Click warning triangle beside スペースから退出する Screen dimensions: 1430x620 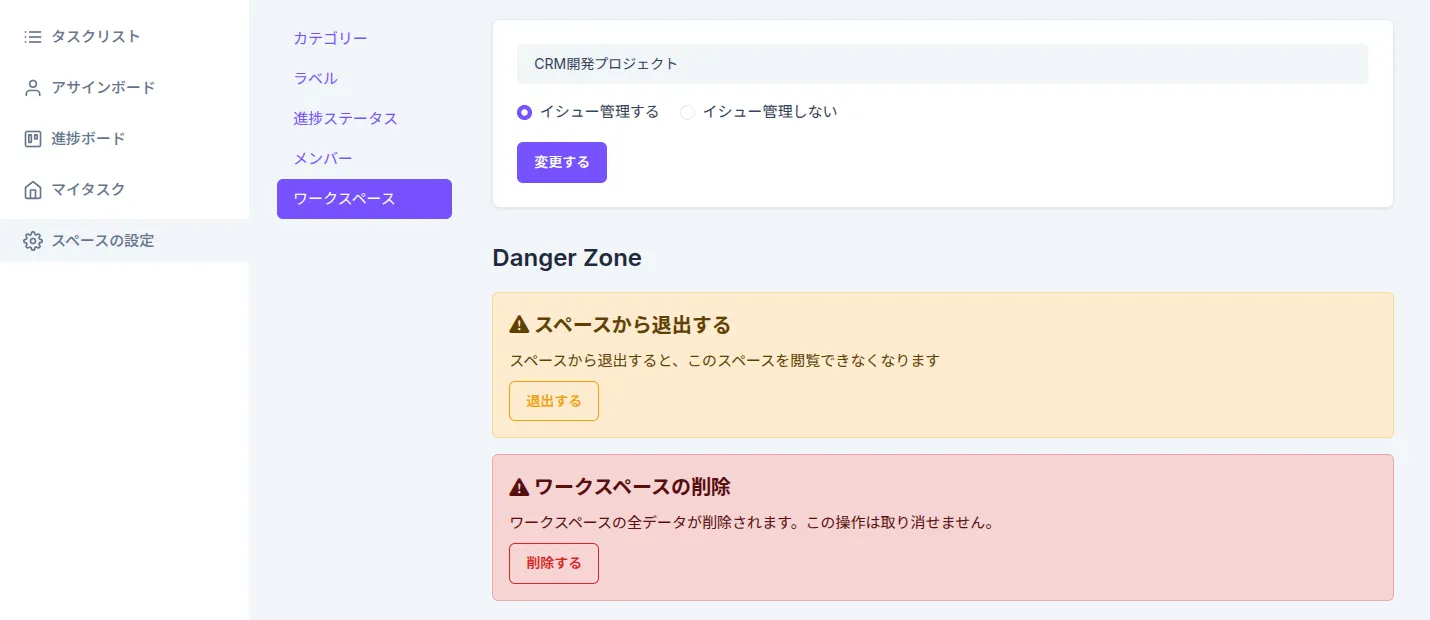519,325
